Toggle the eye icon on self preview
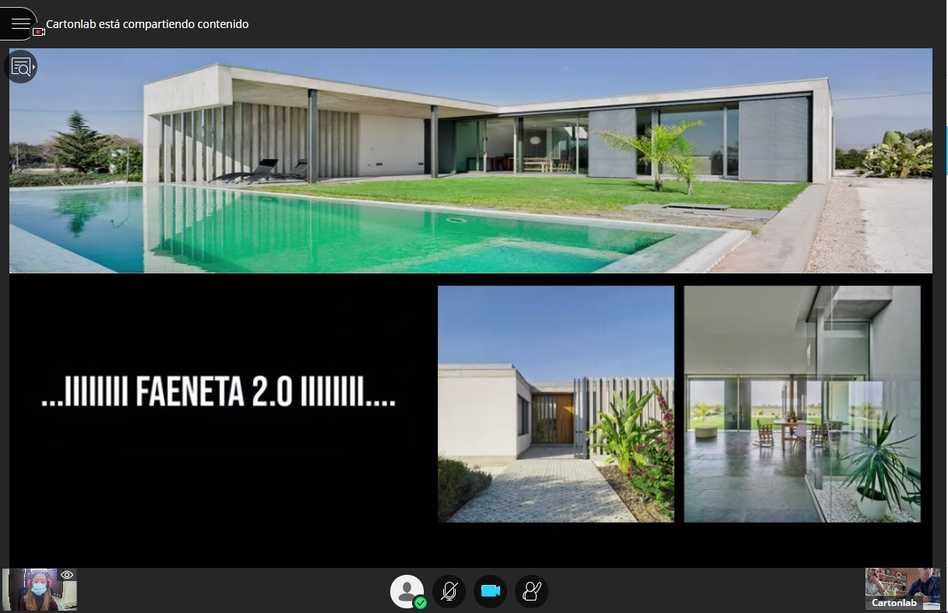This screenshot has height=613, width=948. tap(67, 575)
